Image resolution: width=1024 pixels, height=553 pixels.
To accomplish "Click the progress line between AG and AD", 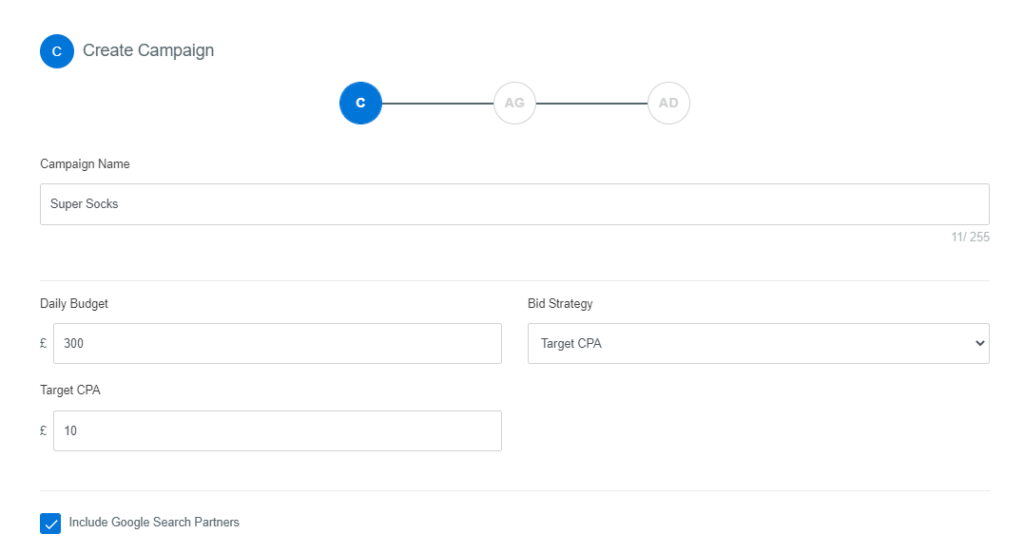I will (592, 103).
